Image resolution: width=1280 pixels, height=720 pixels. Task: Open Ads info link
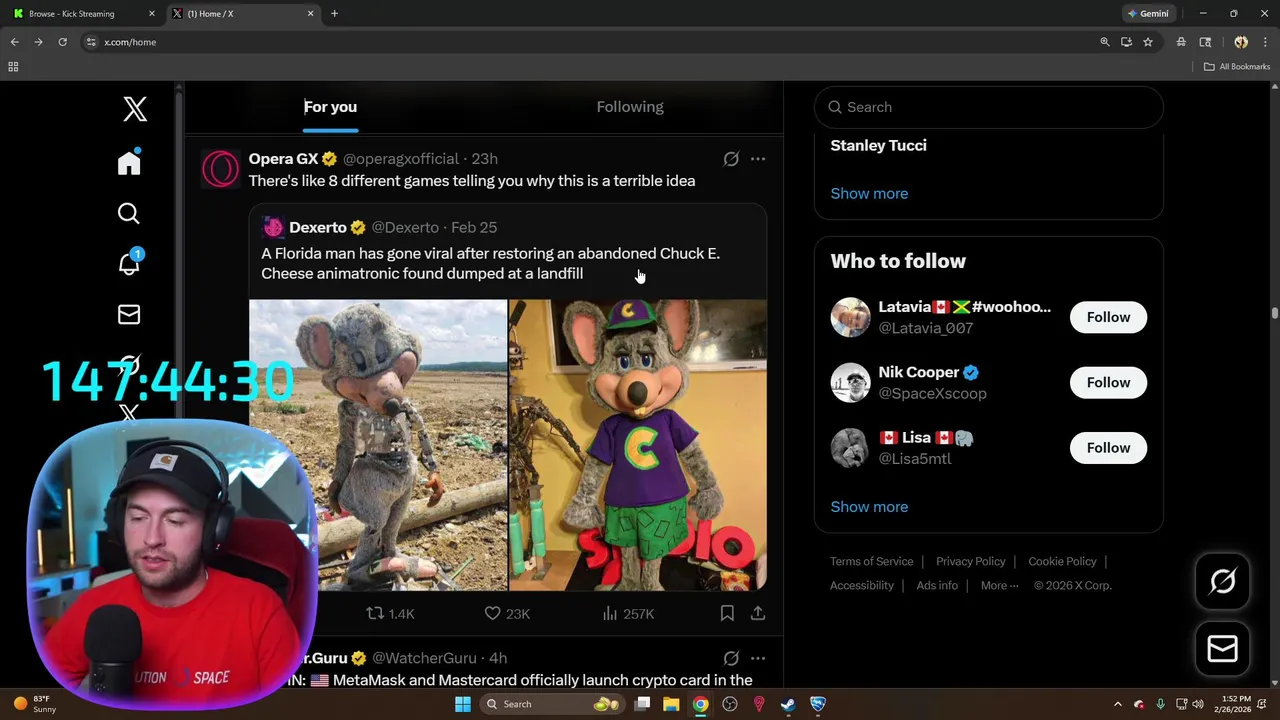point(937,586)
